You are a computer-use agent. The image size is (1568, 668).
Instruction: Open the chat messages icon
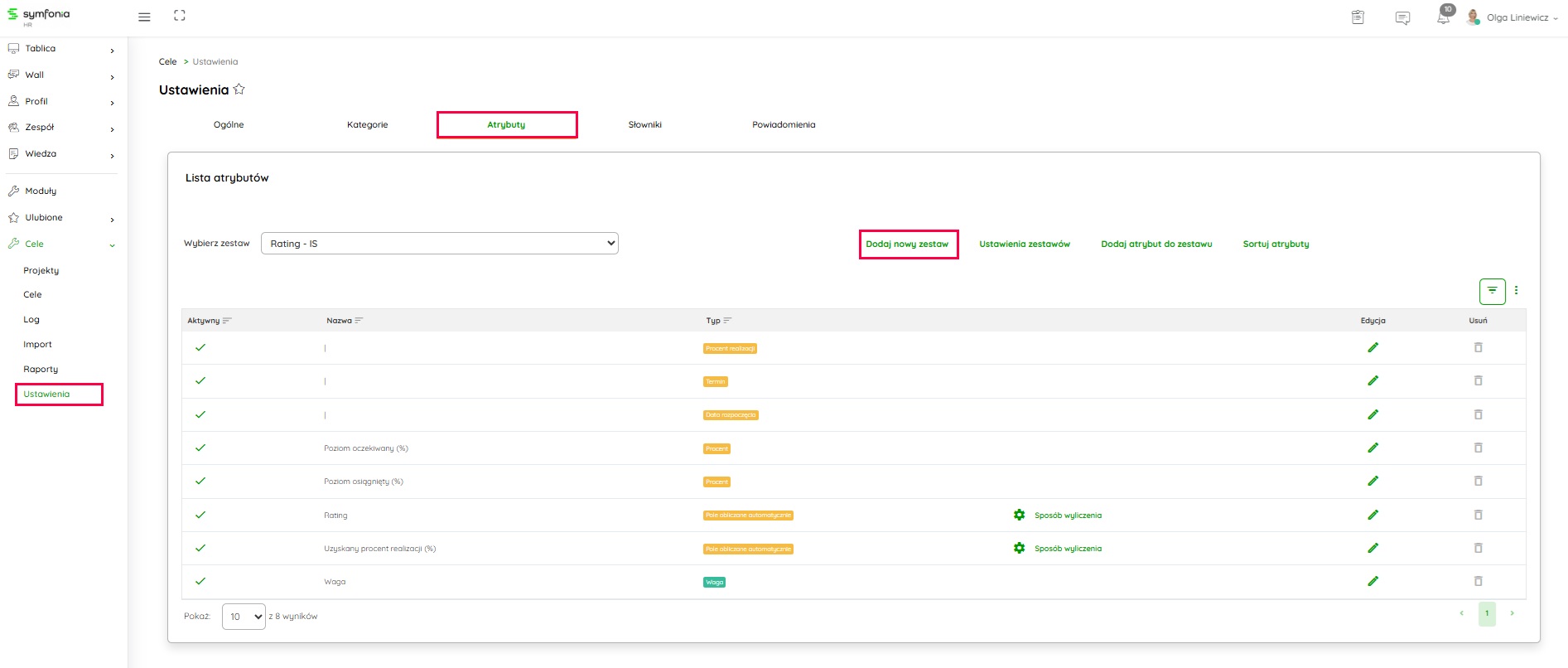coord(1402,17)
